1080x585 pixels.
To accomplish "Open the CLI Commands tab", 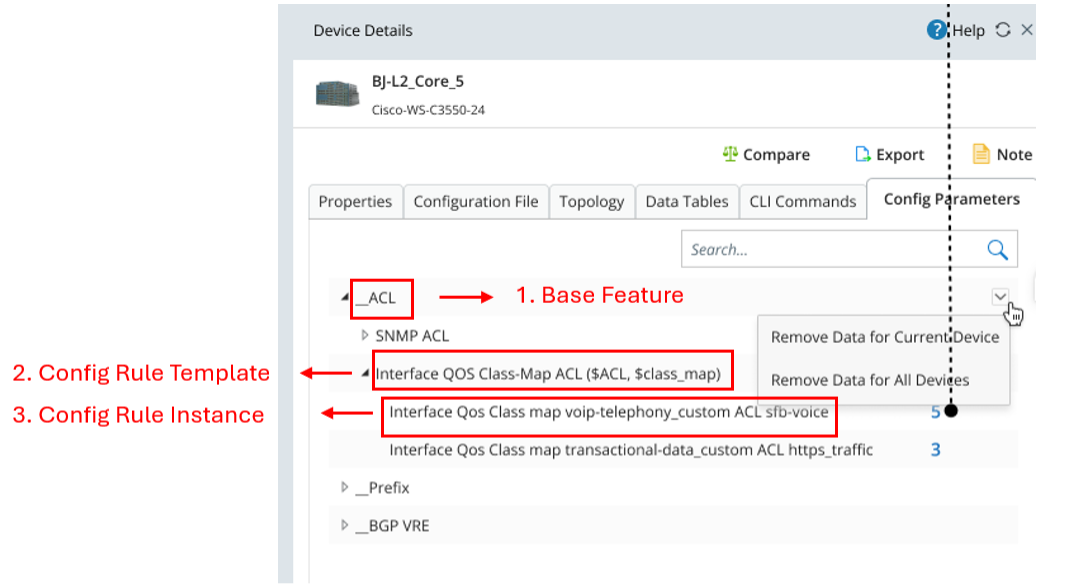I will [802, 201].
